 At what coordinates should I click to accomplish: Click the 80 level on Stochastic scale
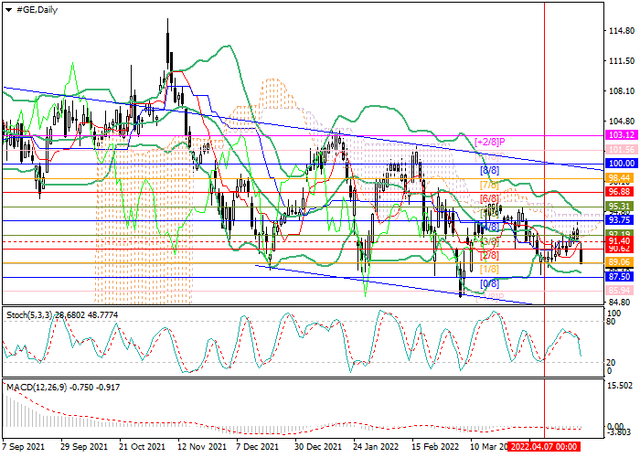click(611, 322)
